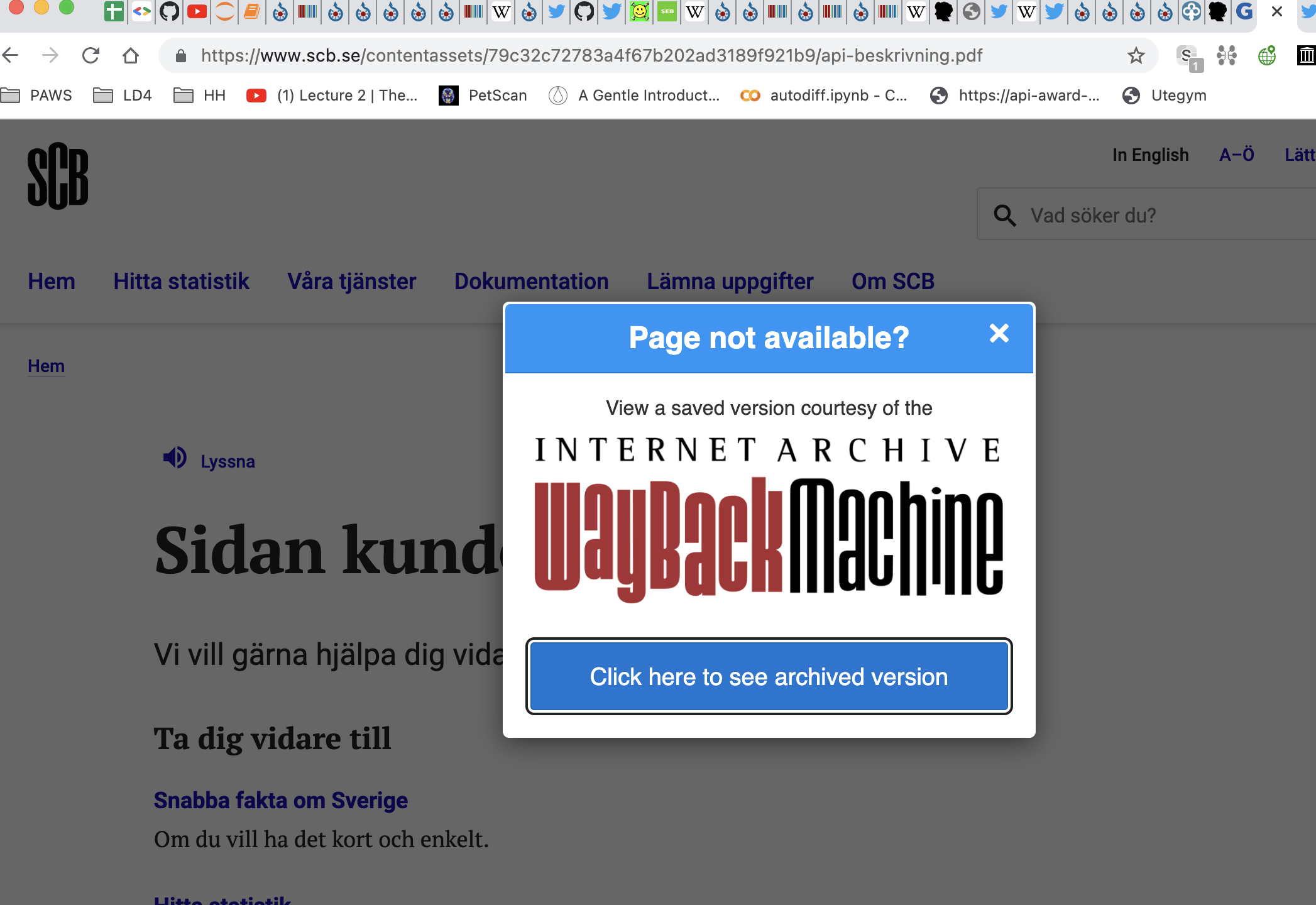1316x905 pixels.
Task: Open the PetScan bookmark
Action: pos(483,96)
